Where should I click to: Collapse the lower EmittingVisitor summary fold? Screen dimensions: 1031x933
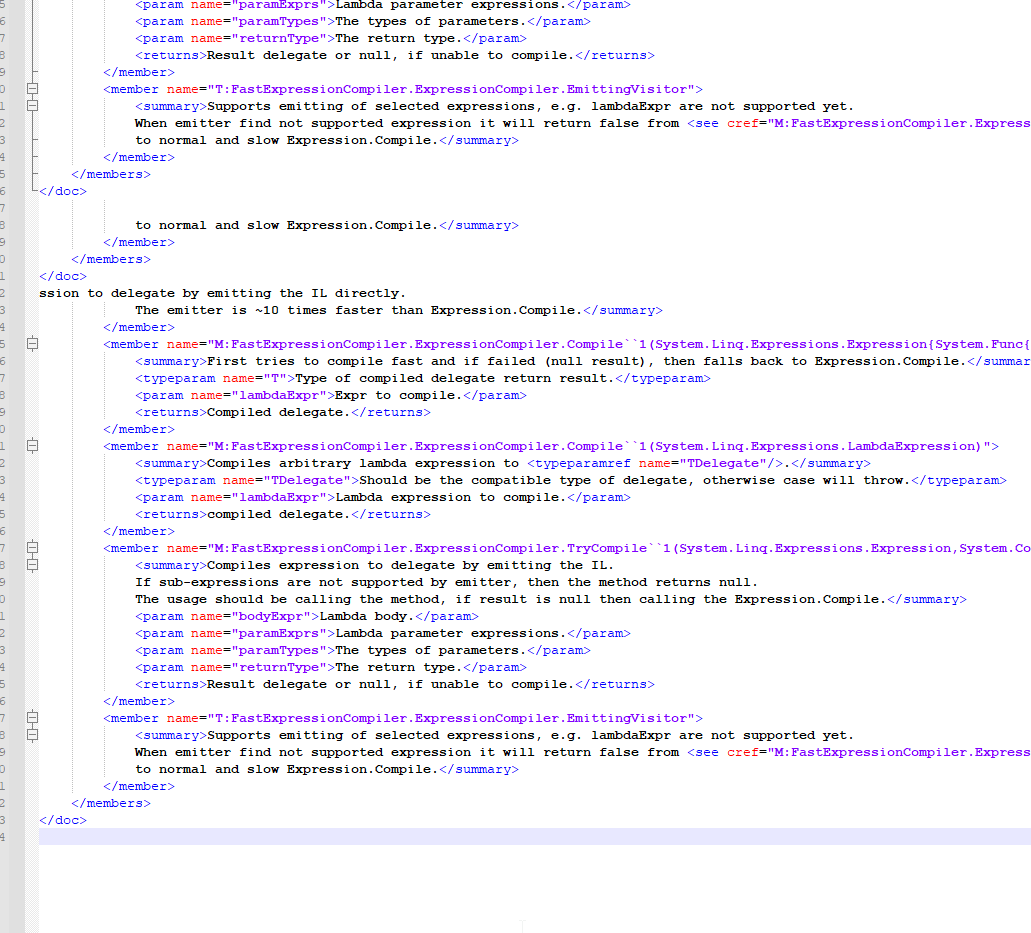pos(33,734)
